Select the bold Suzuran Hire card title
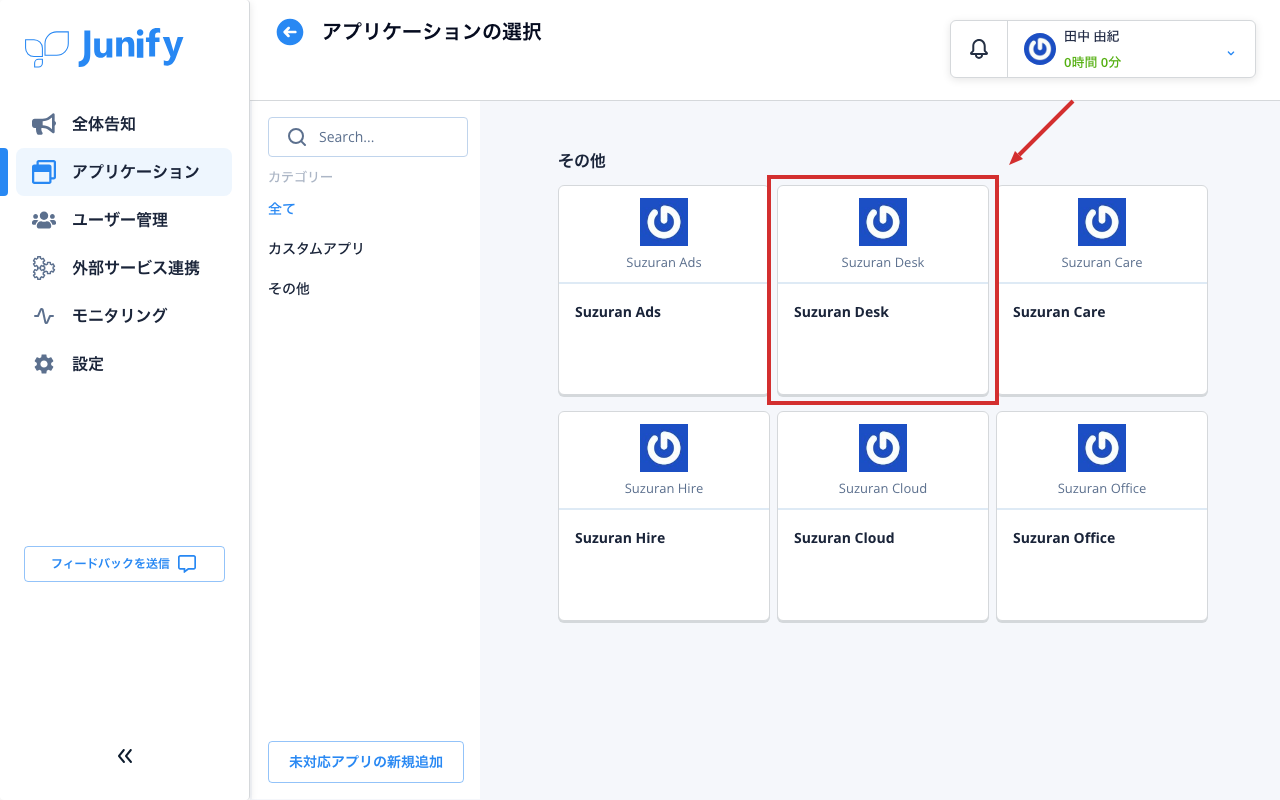The width and height of the screenshot is (1280, 800). (620, 538)
